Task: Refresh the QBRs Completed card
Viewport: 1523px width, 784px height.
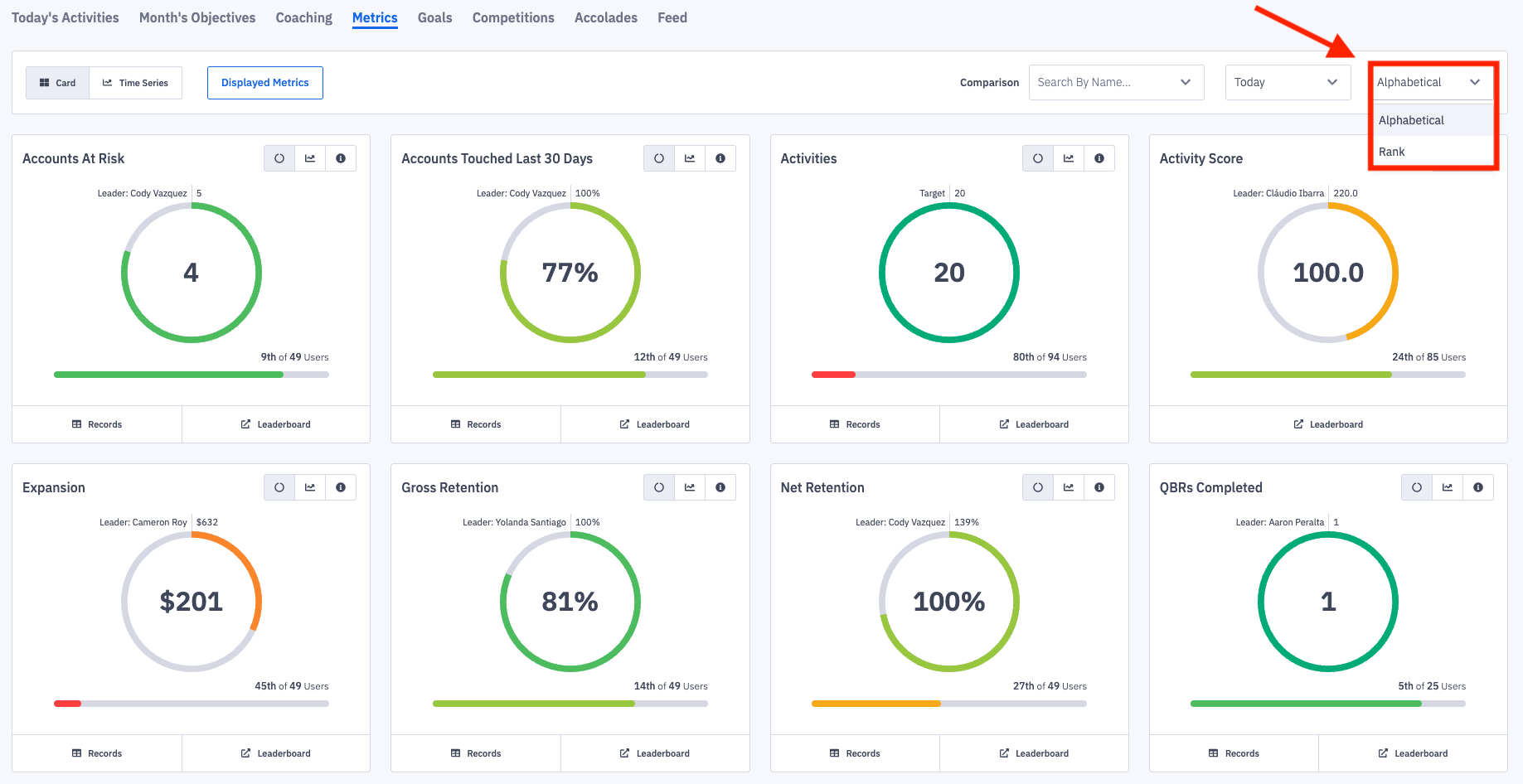Action: [x=1417, y=487]
